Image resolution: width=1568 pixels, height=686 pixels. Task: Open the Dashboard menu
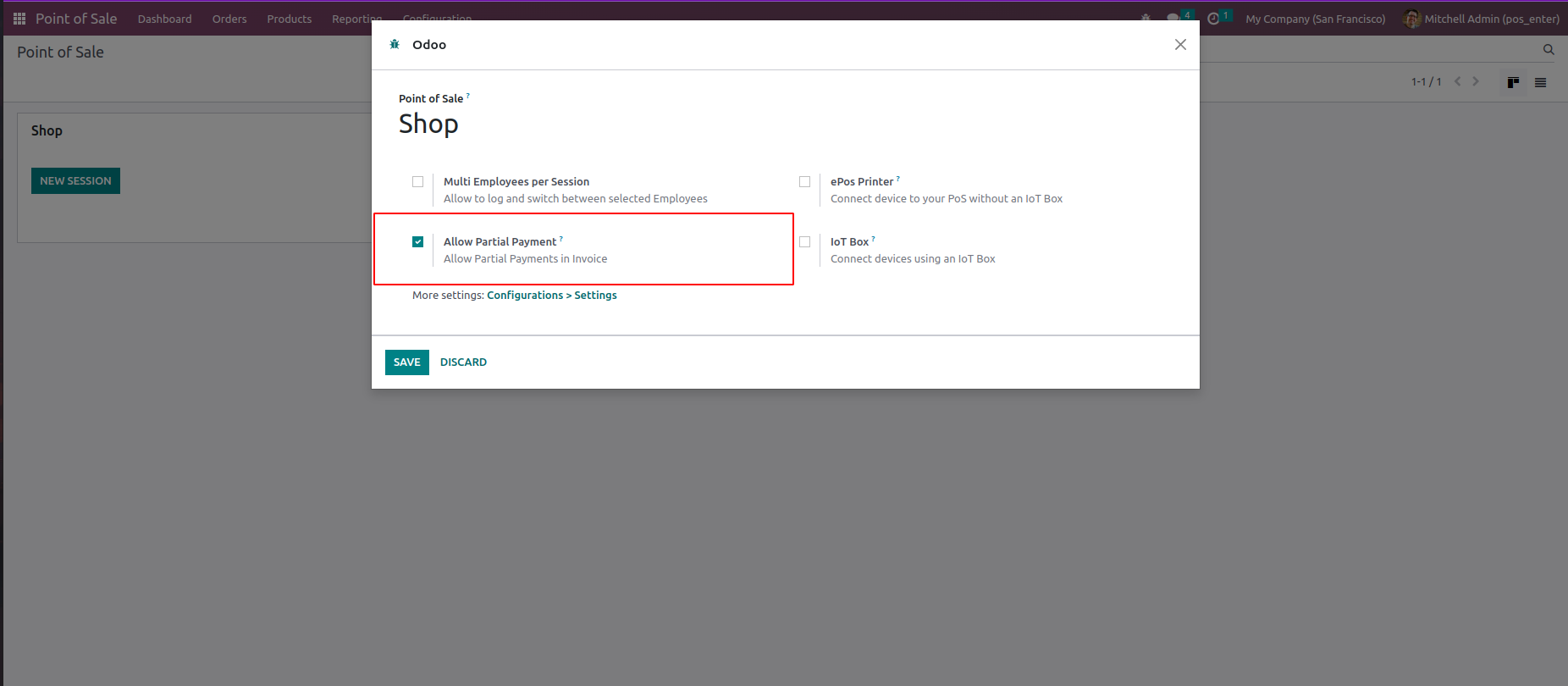pos(165,19)
